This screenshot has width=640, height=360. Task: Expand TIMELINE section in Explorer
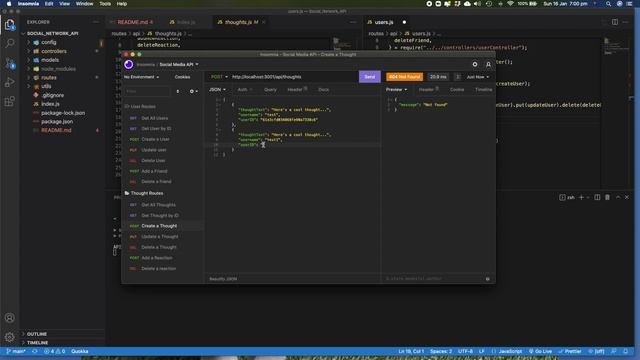[37, 342]
